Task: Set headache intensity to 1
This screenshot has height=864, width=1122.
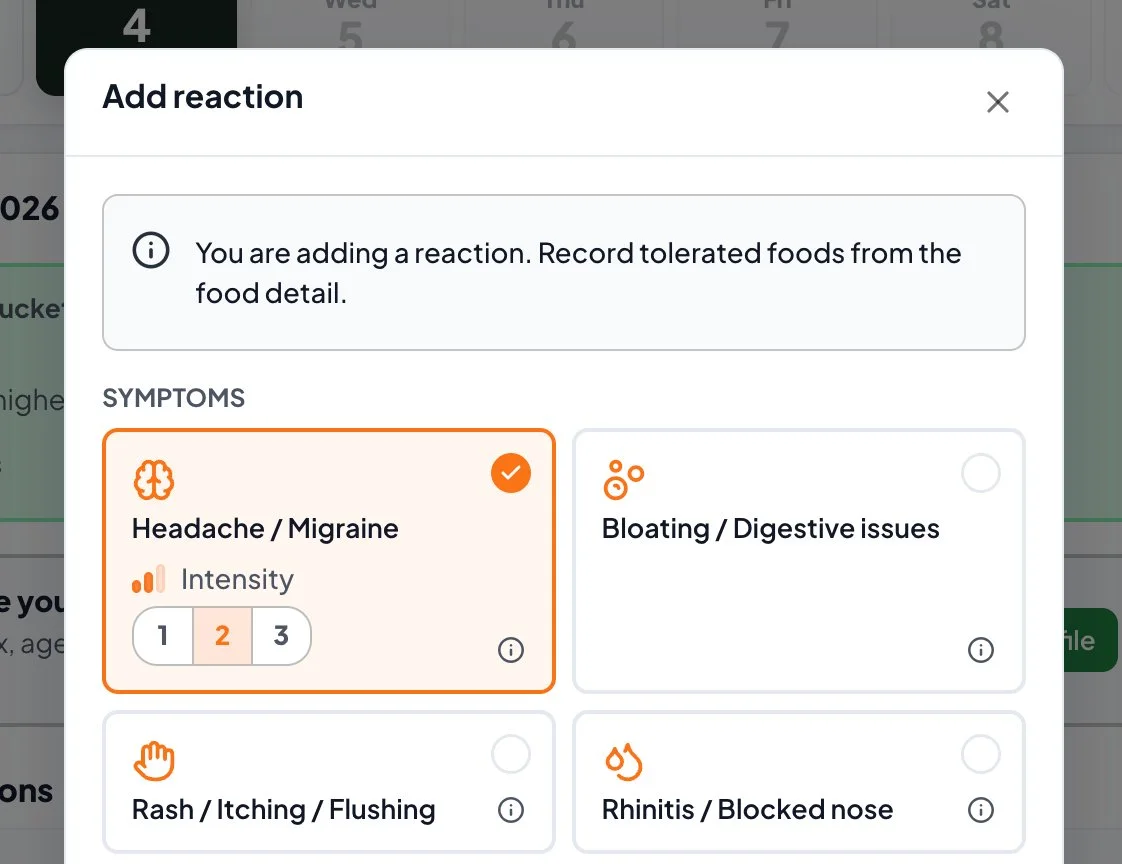Action: 163,636
